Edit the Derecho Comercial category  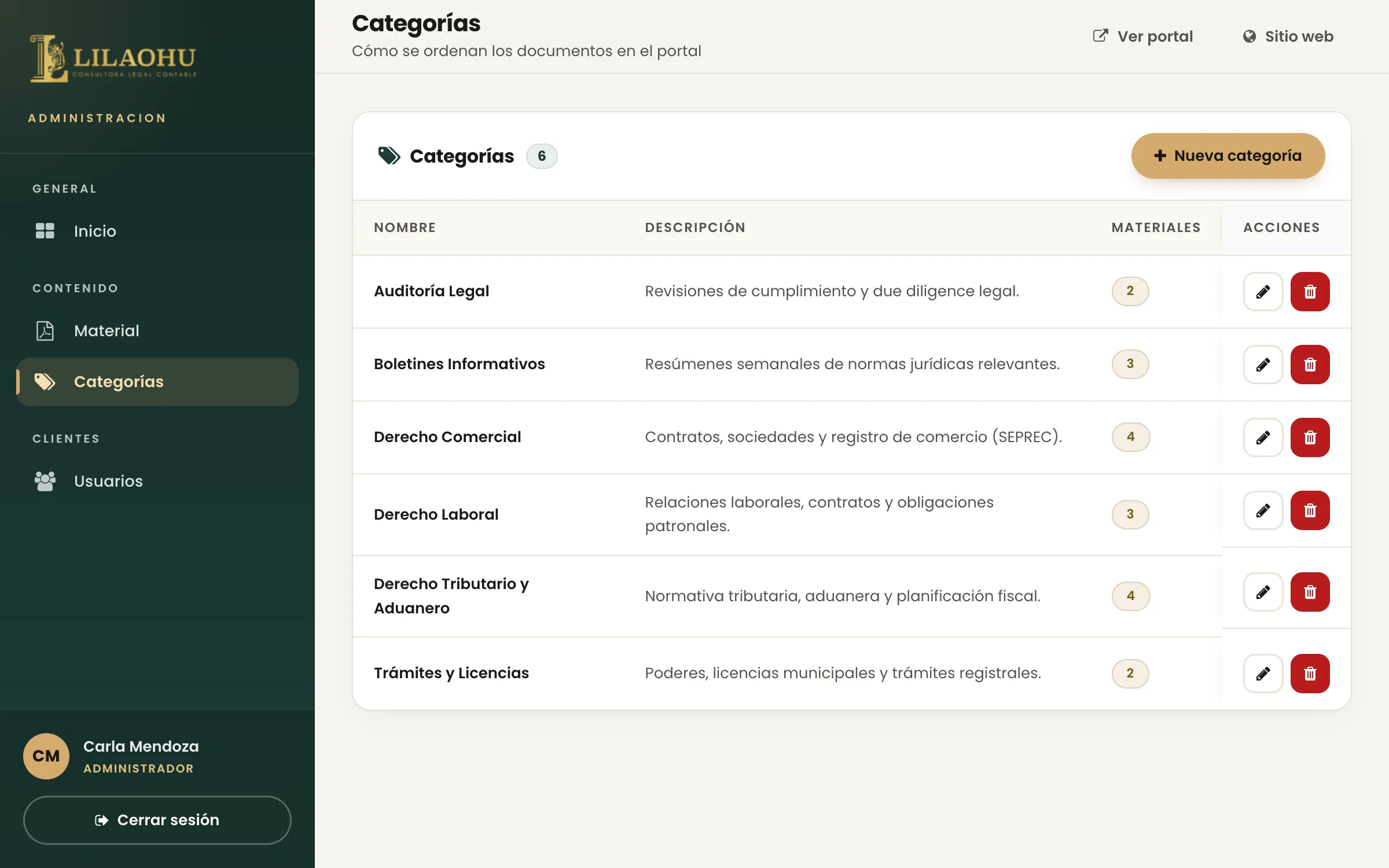coord(1263,437)
